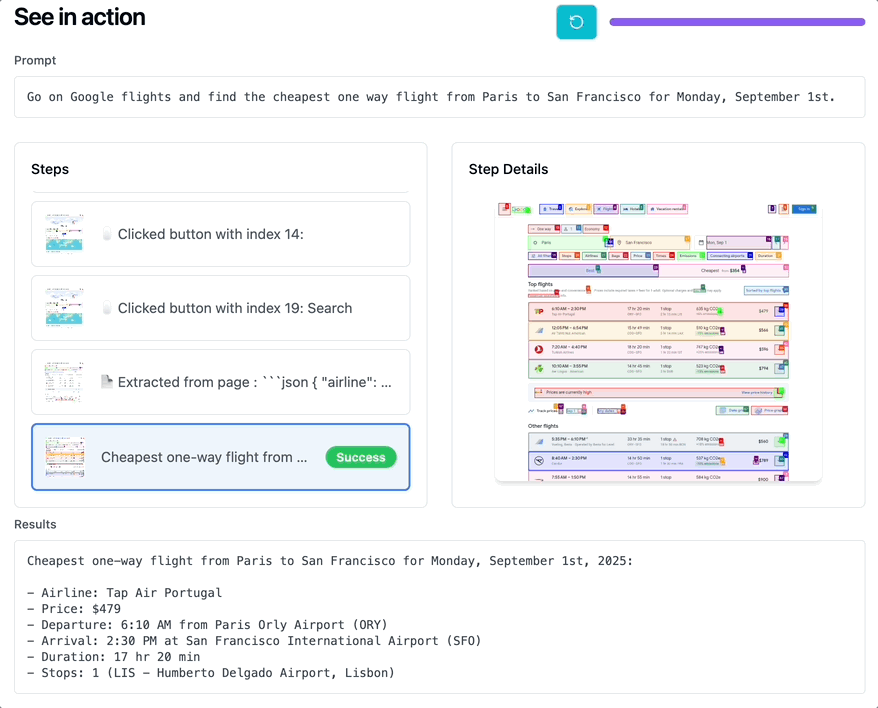
Task: Click the purple progress bar
Action: pos(737,22)
